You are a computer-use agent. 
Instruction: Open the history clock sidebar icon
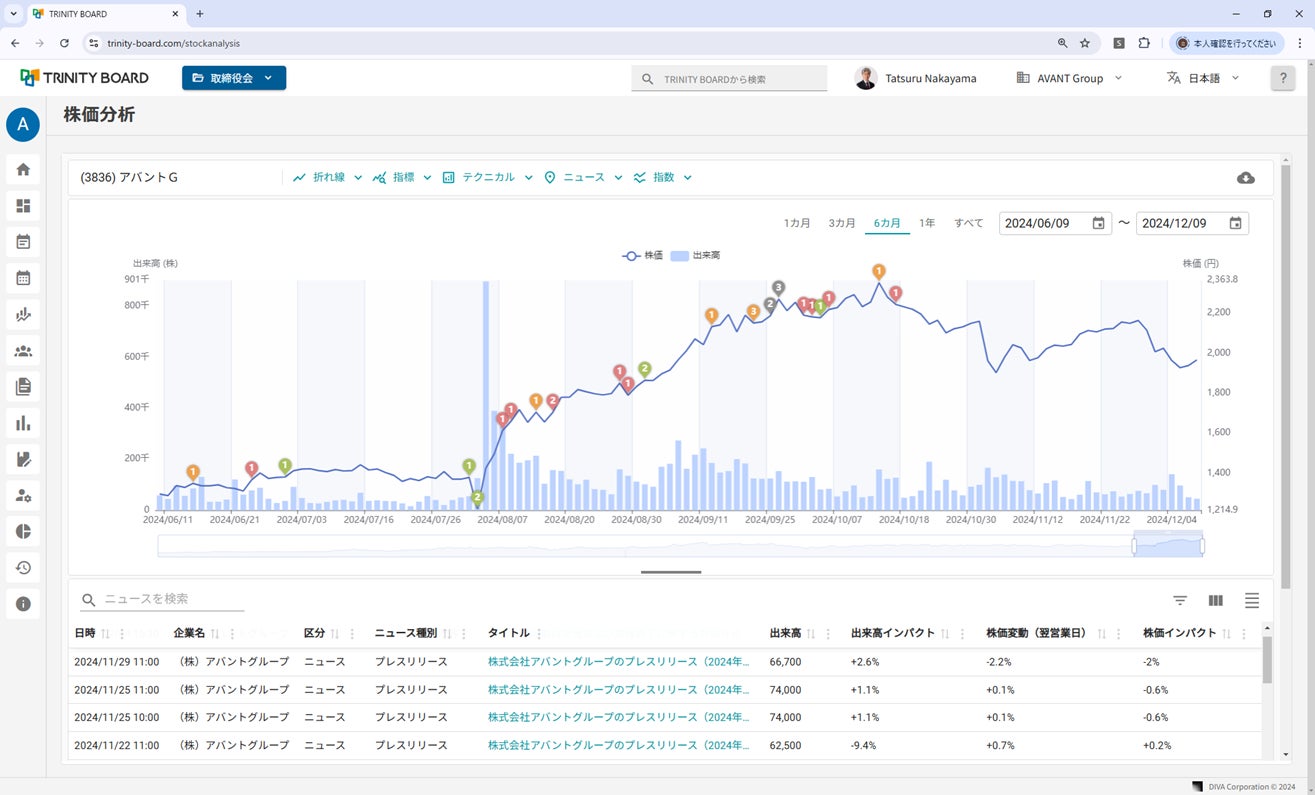23,568
